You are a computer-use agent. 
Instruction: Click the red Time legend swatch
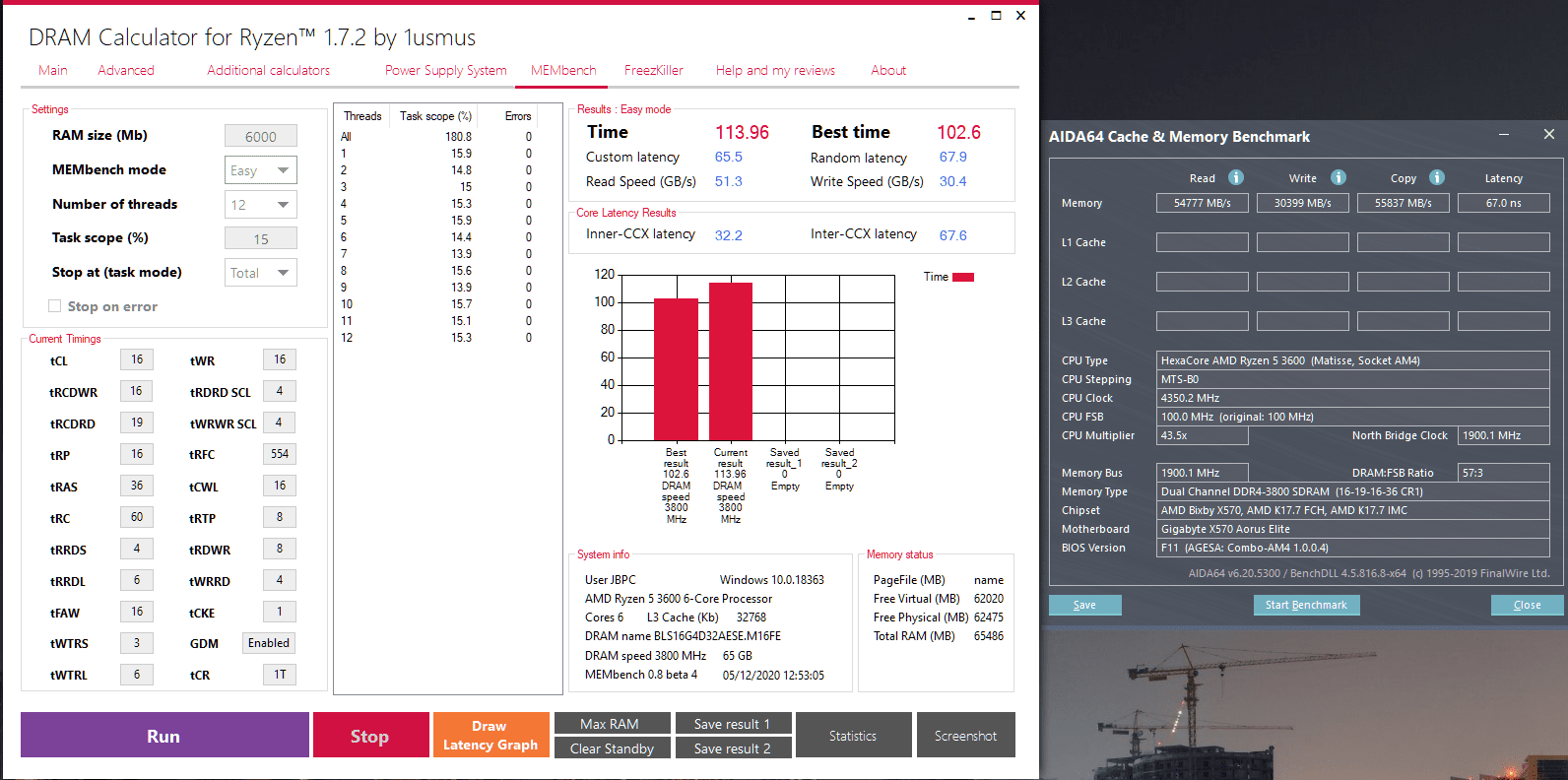pyautogui.click(x=963, y=277)
